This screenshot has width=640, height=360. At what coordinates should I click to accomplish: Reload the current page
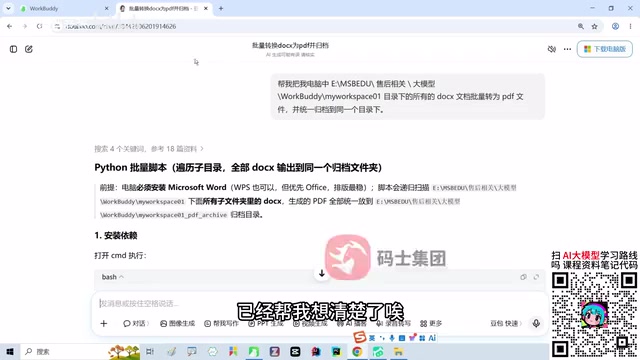pos(39,26)
